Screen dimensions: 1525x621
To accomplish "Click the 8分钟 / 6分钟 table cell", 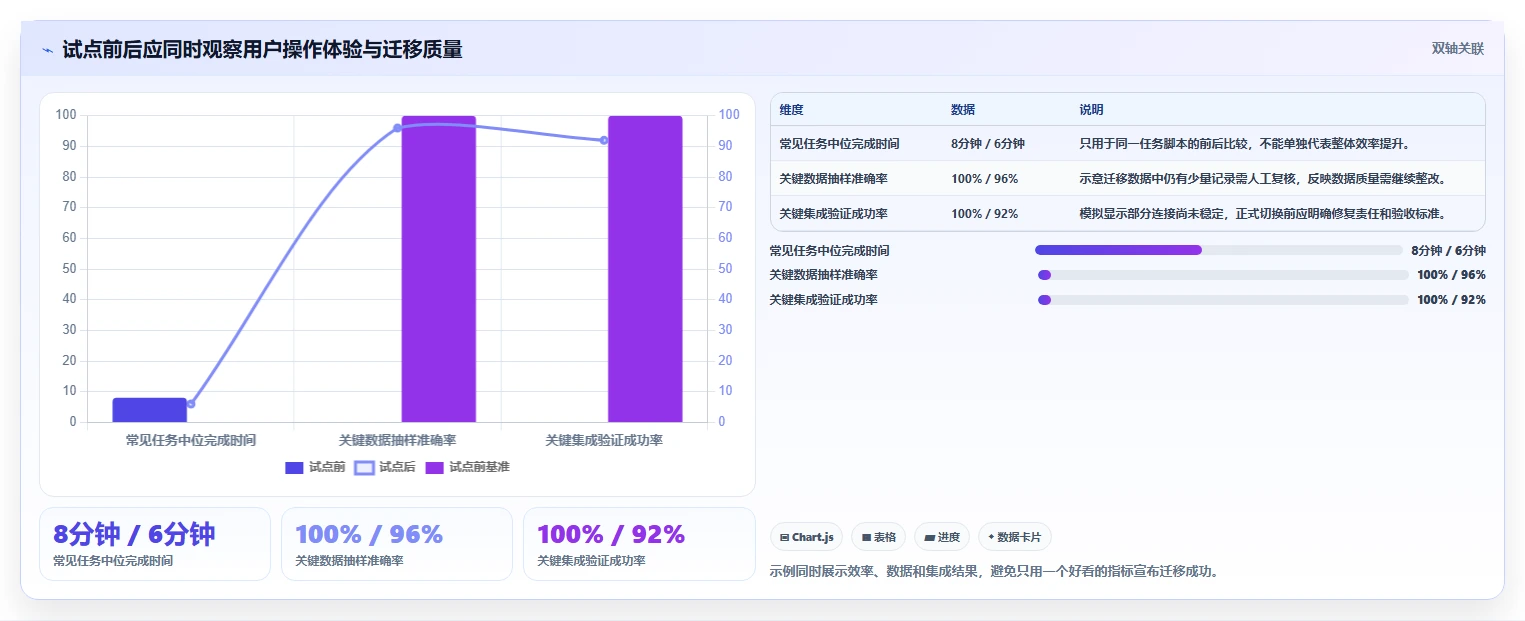I will tap(988, 144).
